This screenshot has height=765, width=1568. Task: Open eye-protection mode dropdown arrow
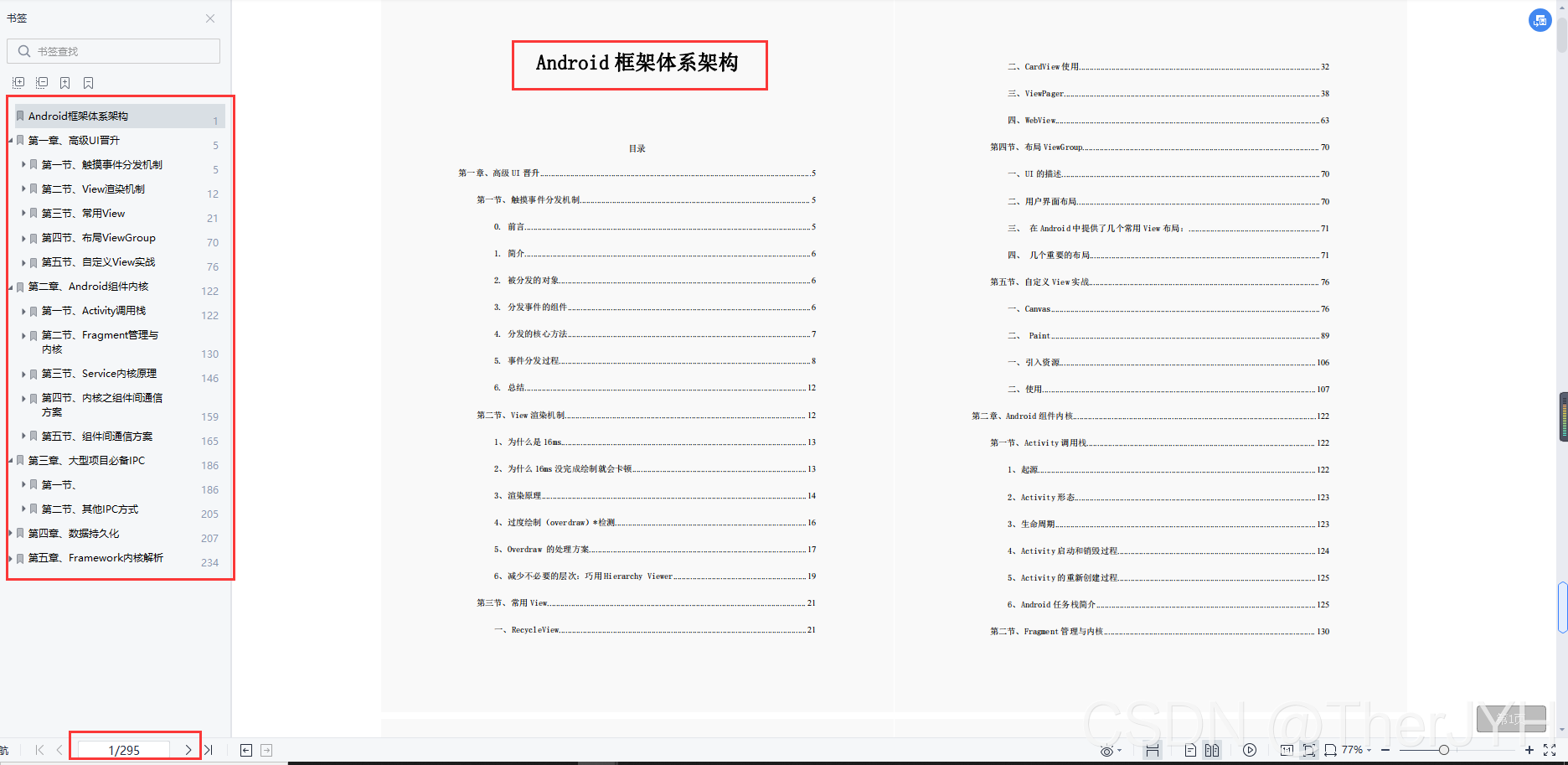[x=1120, y=751]
